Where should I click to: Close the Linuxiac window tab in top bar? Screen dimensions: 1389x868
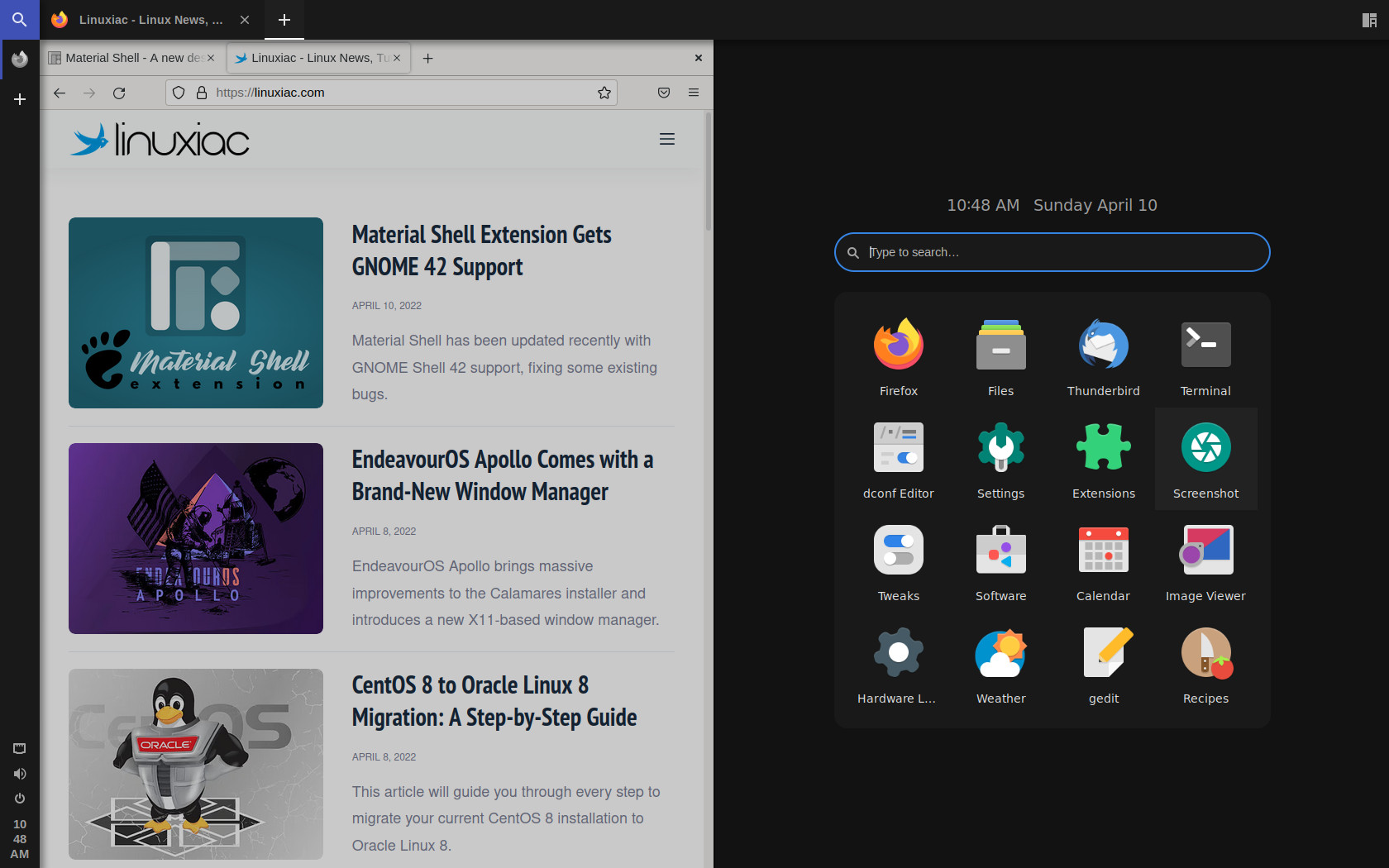click(x=245, y=20)
